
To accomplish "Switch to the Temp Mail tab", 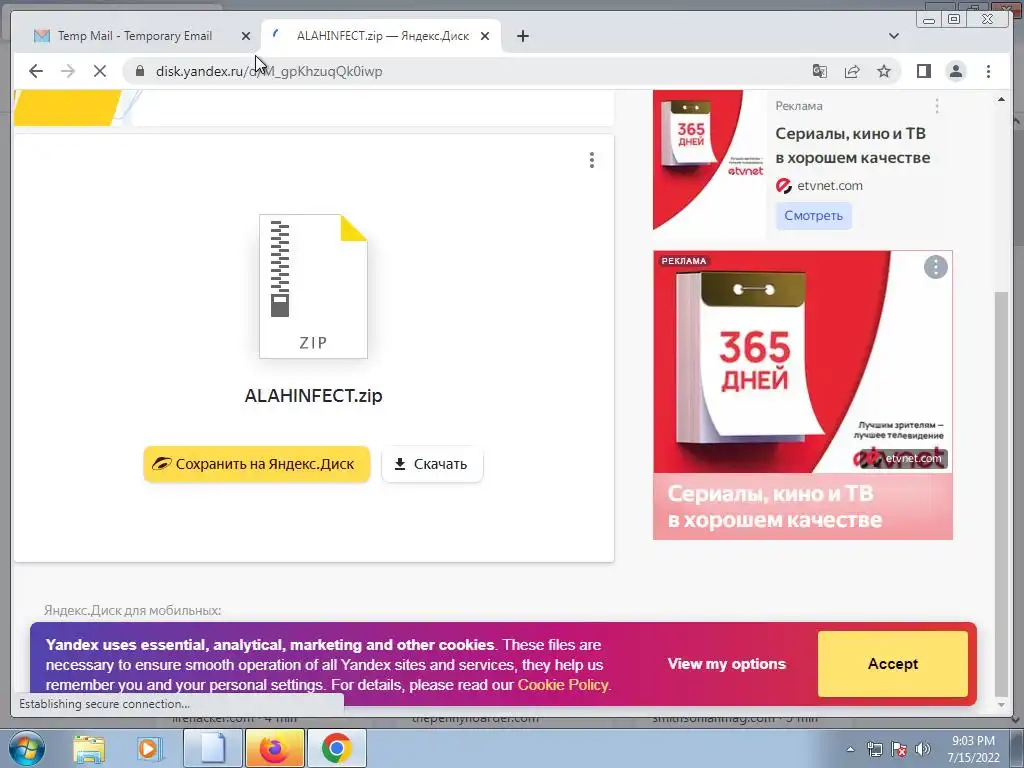I will 135,36.
